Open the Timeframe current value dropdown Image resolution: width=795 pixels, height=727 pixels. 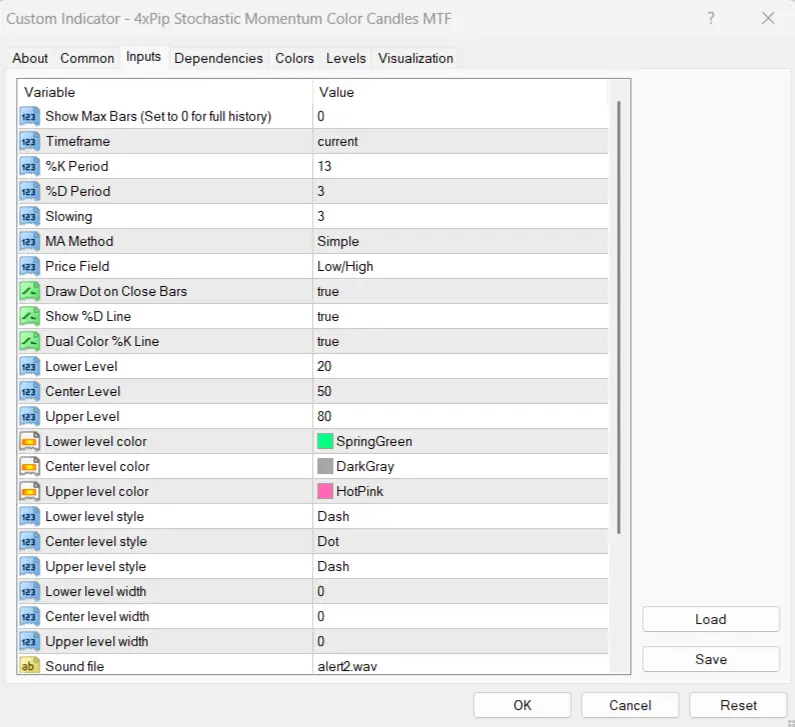(460, 141)
